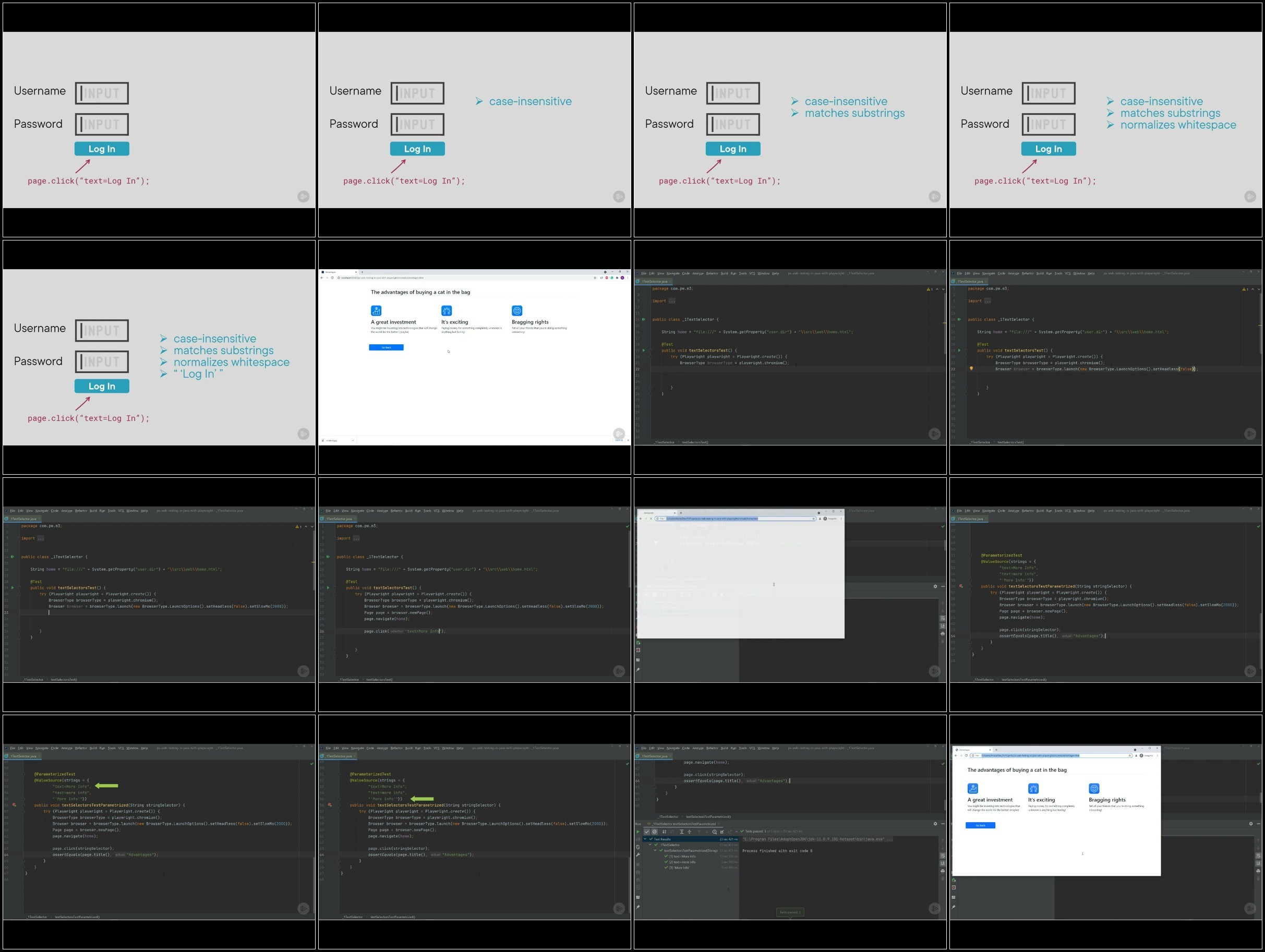
Task: Click 'Go back' button in full-window browser page
Action: pyautogui.click(x=386, y=347)
